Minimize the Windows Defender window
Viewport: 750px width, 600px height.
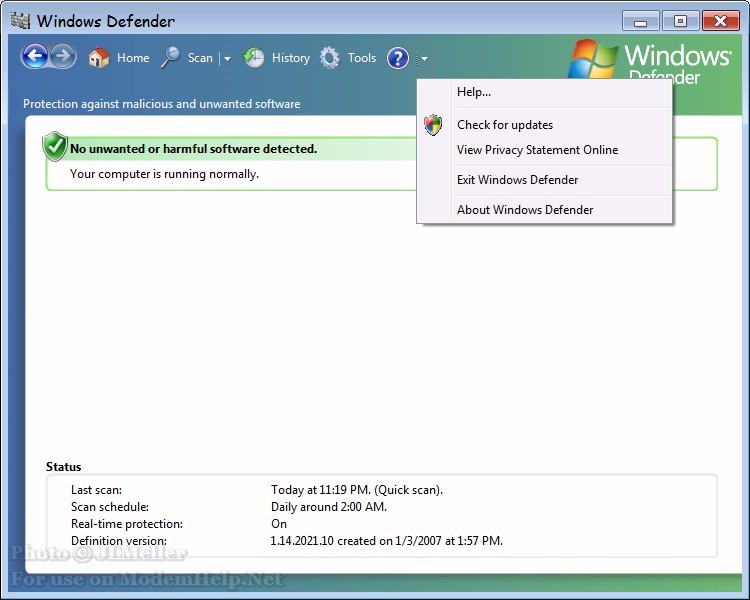pos(640,21)
